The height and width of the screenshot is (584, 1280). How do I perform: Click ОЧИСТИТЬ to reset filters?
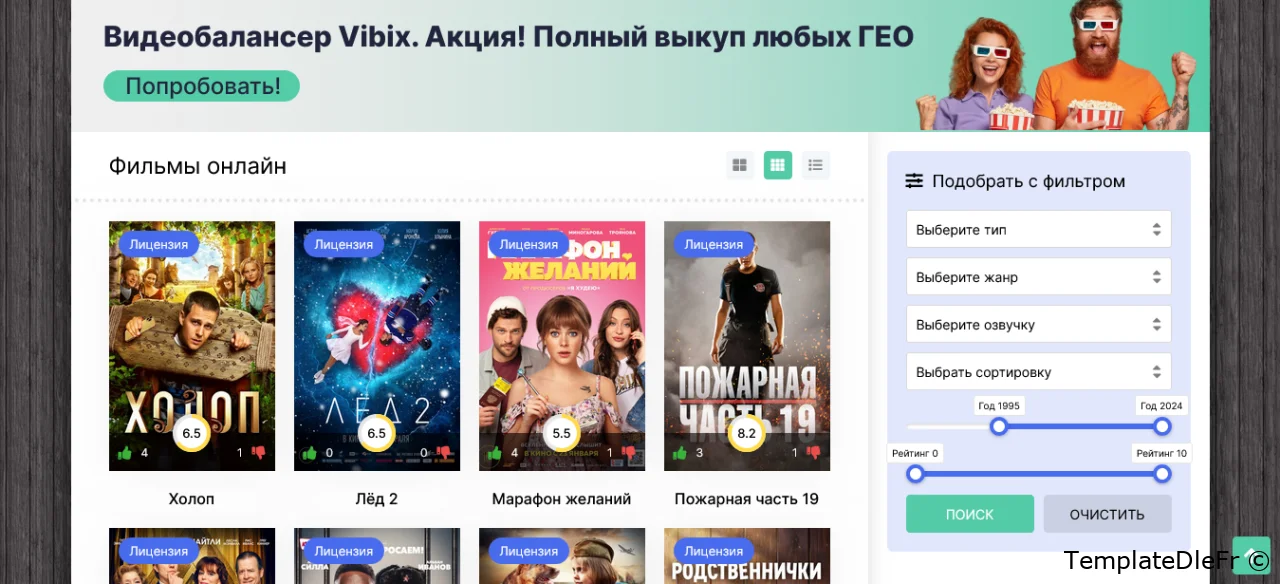[x=1107, y=514]
